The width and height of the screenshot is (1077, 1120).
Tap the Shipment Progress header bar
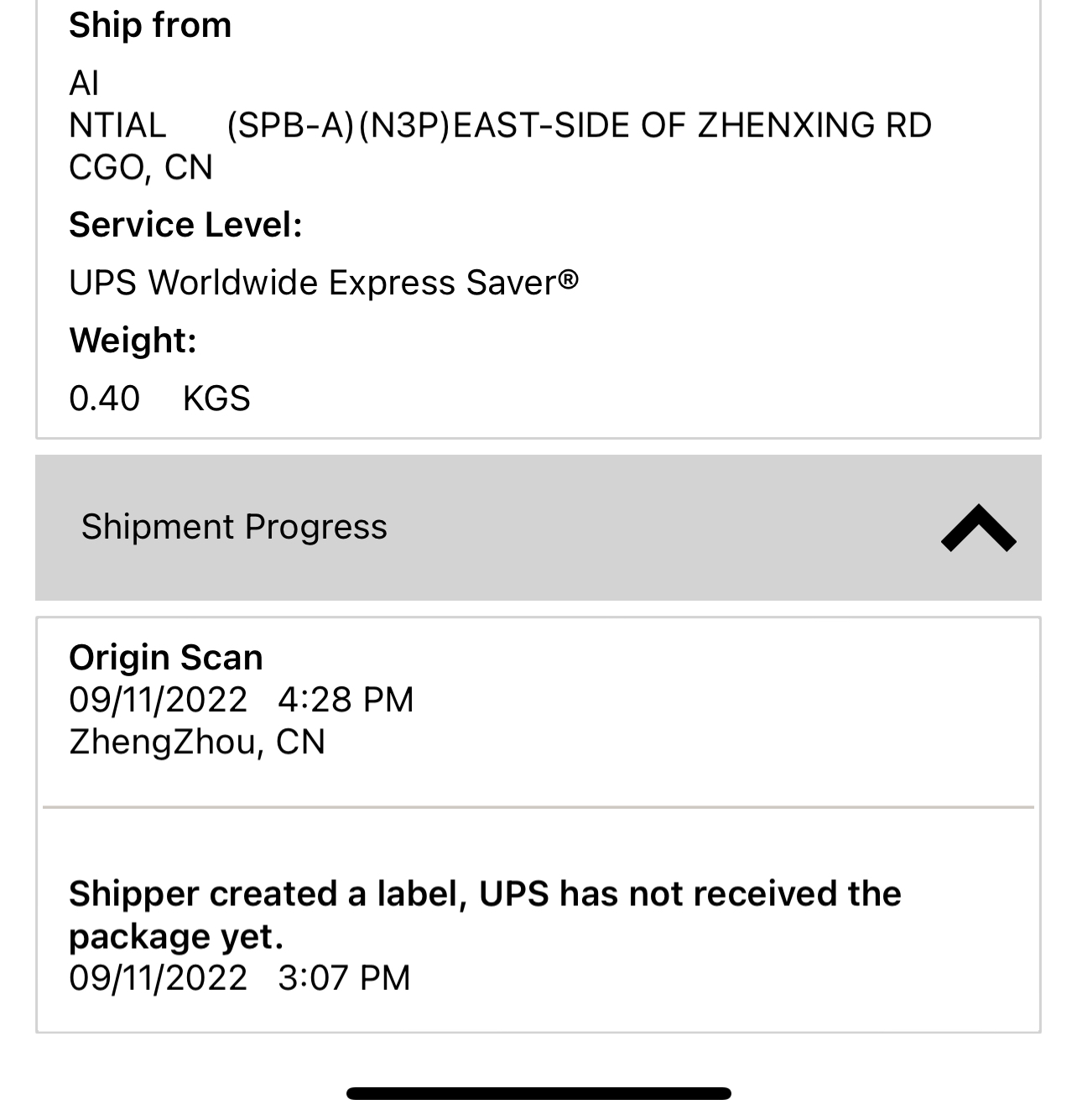coord(538,528)
